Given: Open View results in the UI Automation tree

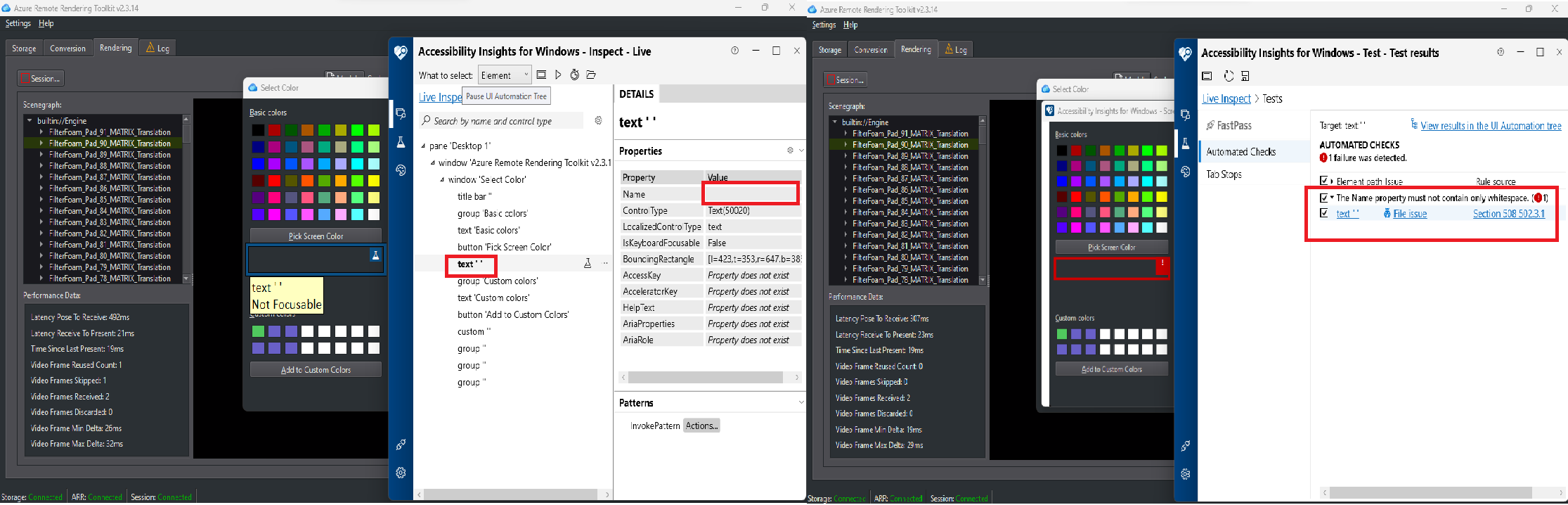Looking at the screenshot, I should [1491, 126].
